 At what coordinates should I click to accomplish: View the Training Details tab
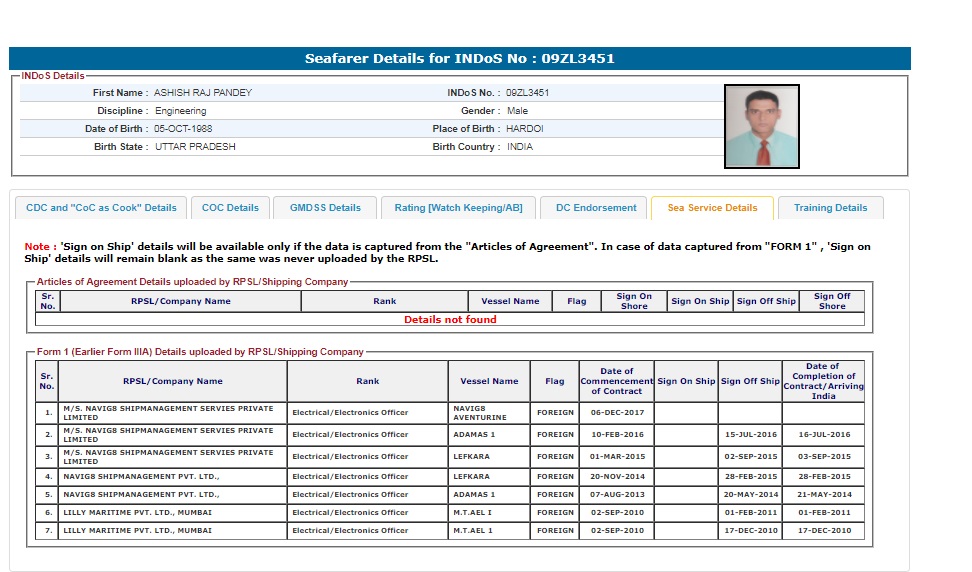coord(830,208)
